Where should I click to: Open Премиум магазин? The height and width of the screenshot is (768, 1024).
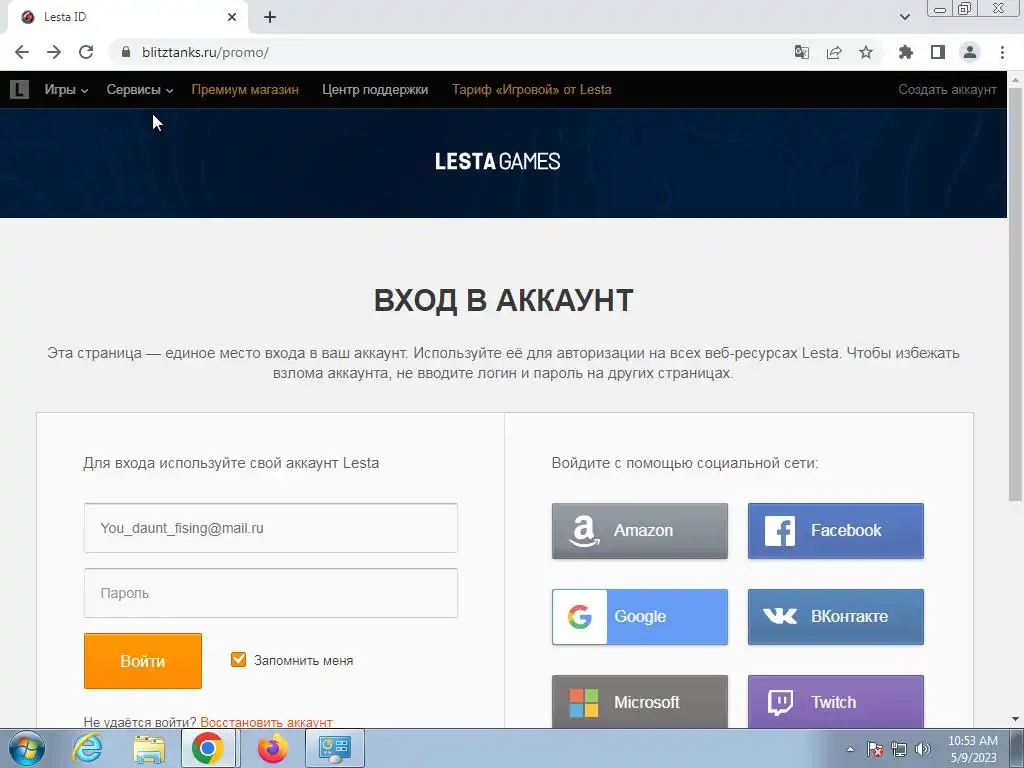coord(245,89)
